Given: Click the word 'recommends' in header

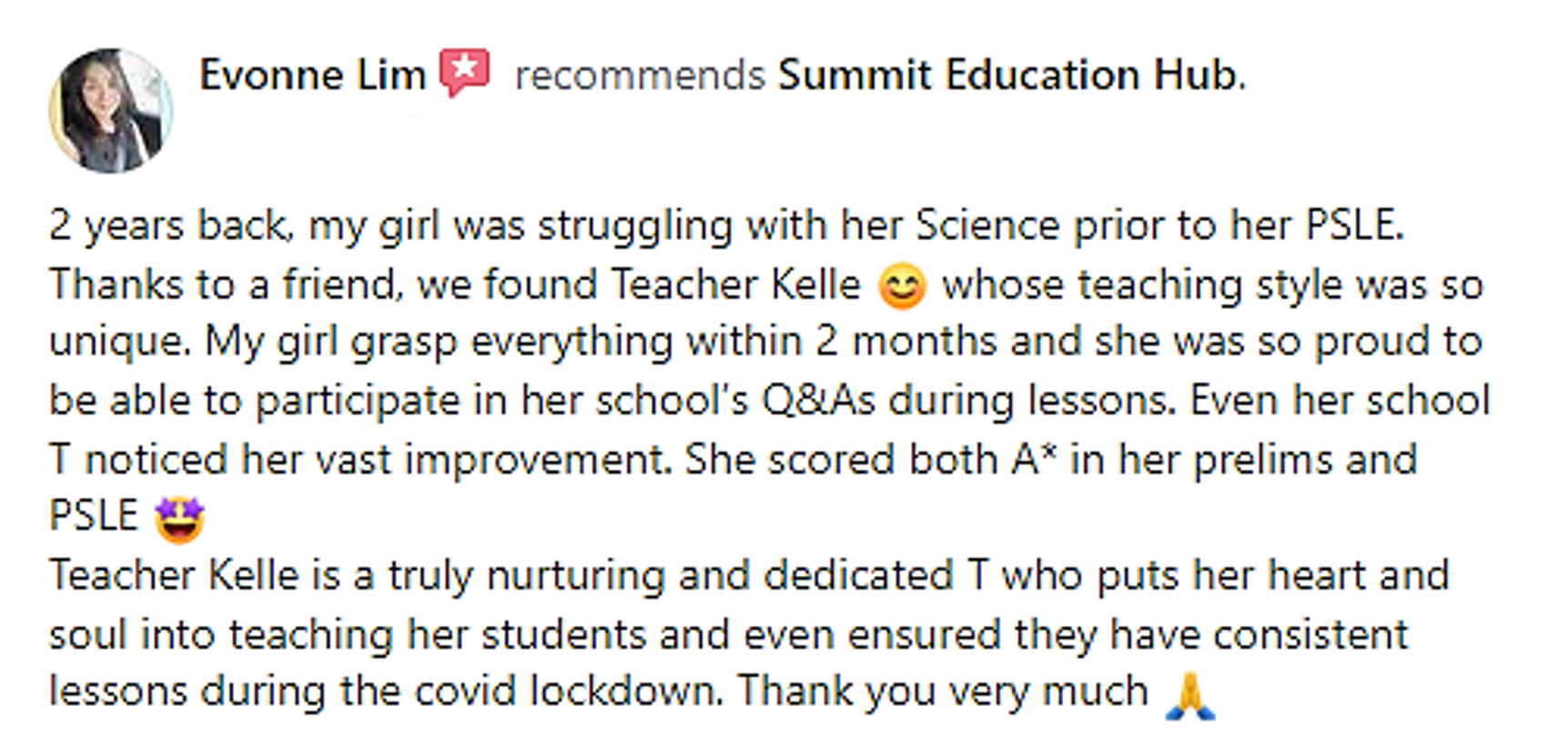Looking at the screenshot, I should click(x=641, y=76).
